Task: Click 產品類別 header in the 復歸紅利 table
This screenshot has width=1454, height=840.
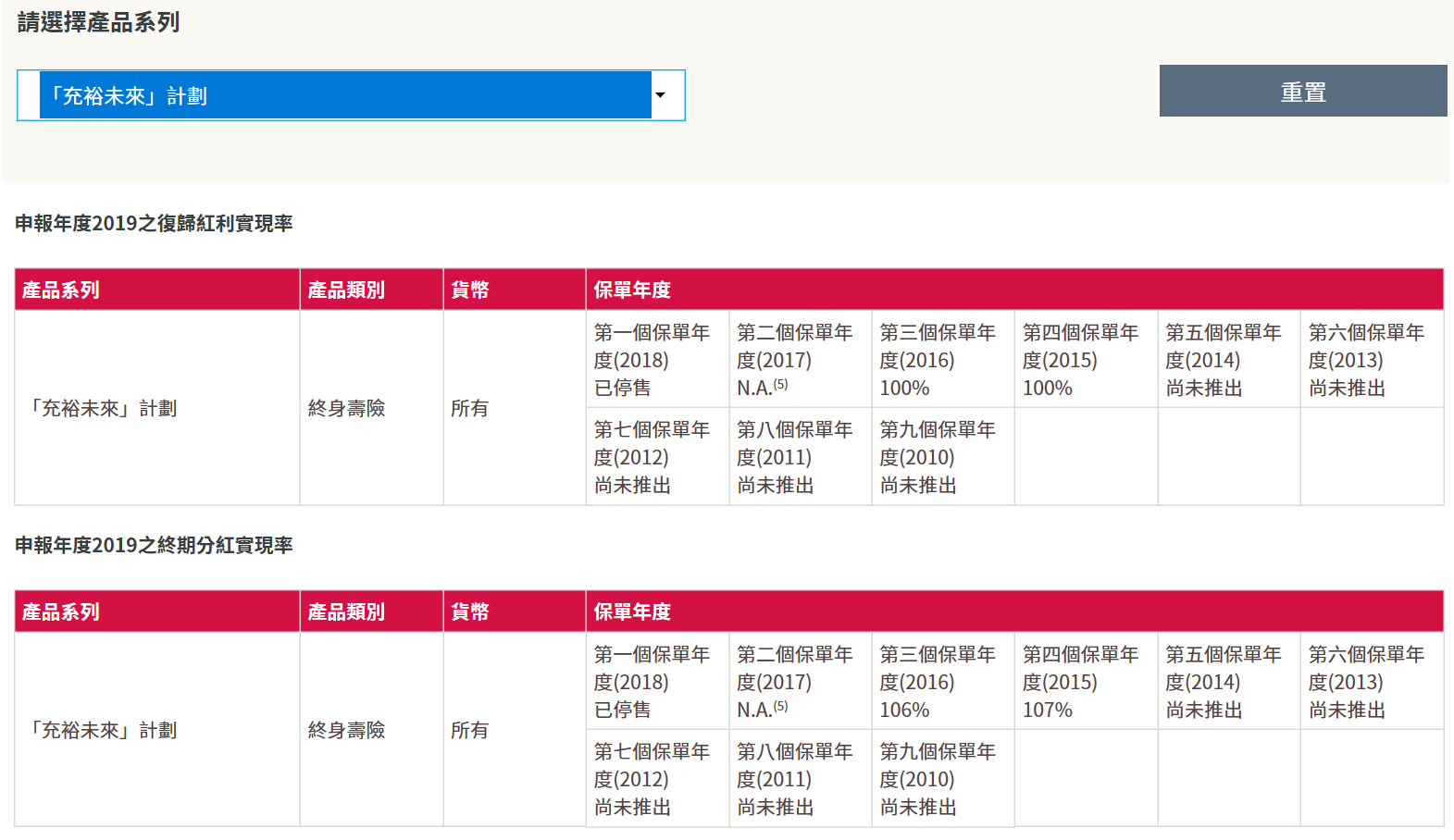Action: 346,290
